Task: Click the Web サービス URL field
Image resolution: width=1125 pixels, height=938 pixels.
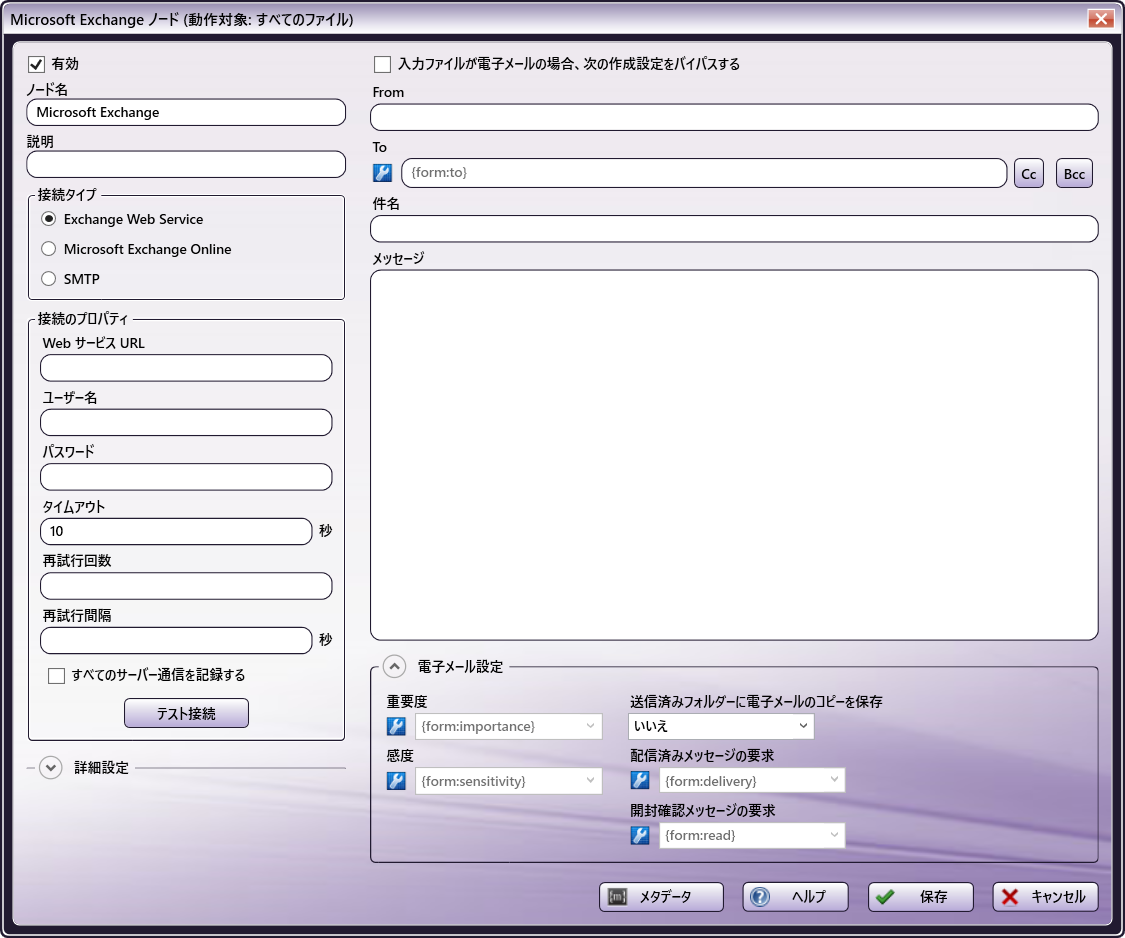Action: (186, 368)
